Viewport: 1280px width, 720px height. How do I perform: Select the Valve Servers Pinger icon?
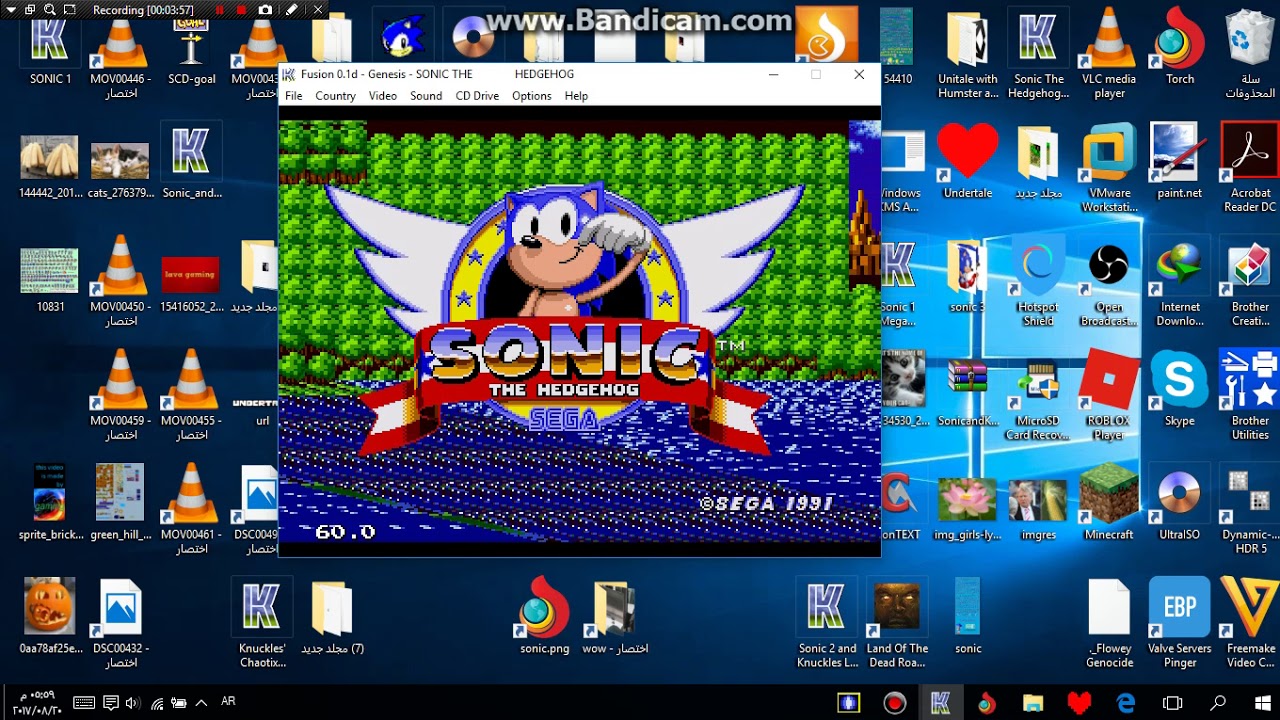click(x=1180, y=624)
